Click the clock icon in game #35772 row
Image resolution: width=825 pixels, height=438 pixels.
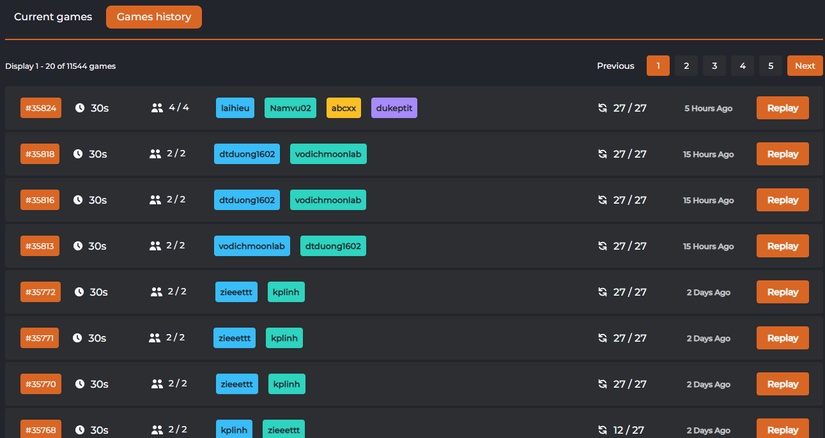(x=78, y=292)
